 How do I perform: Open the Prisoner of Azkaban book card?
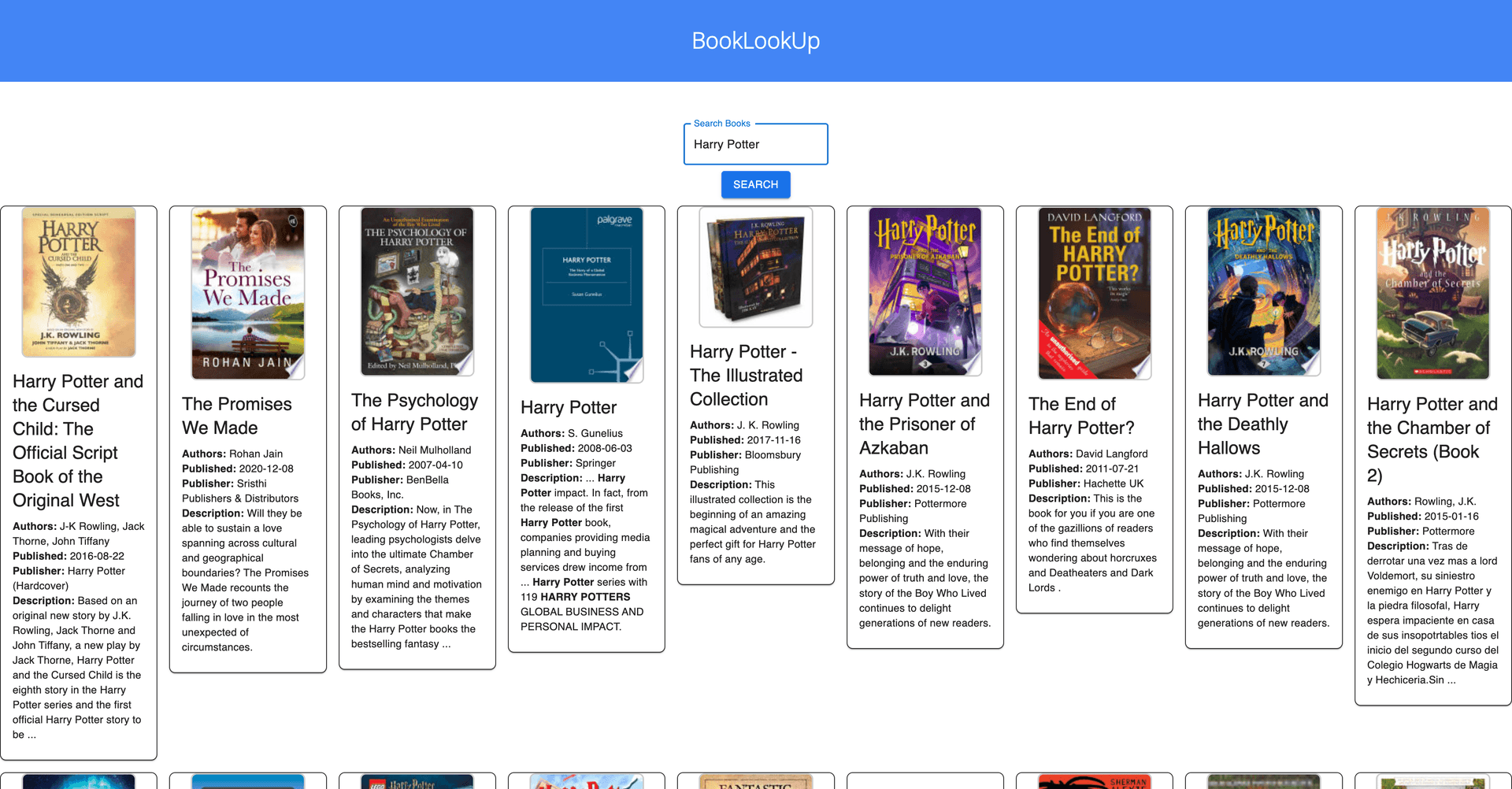coord(925,425)
